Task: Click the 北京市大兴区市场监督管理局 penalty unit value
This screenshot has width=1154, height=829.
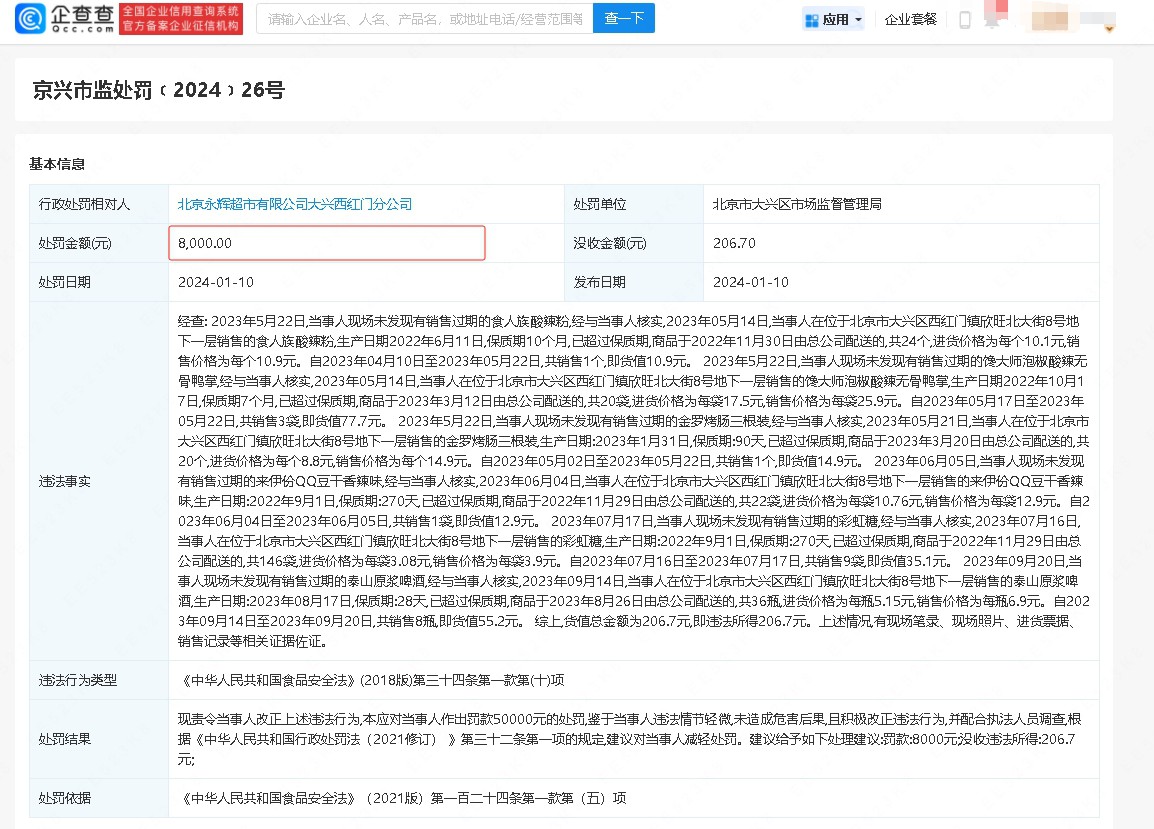Action: point(796,204)
